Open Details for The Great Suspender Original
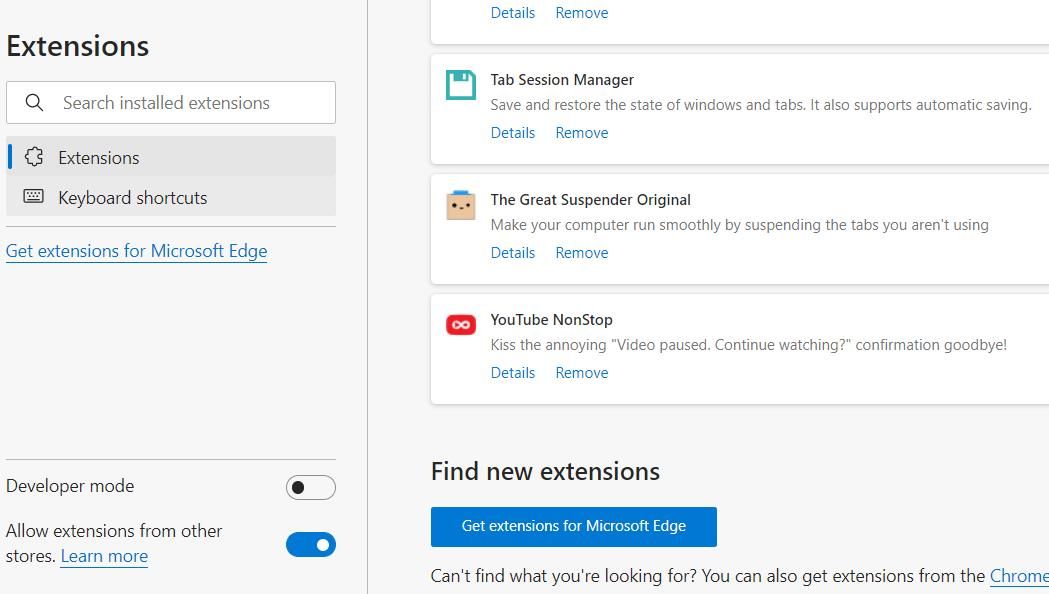1049x594 pixels. (x=512, y=253)
